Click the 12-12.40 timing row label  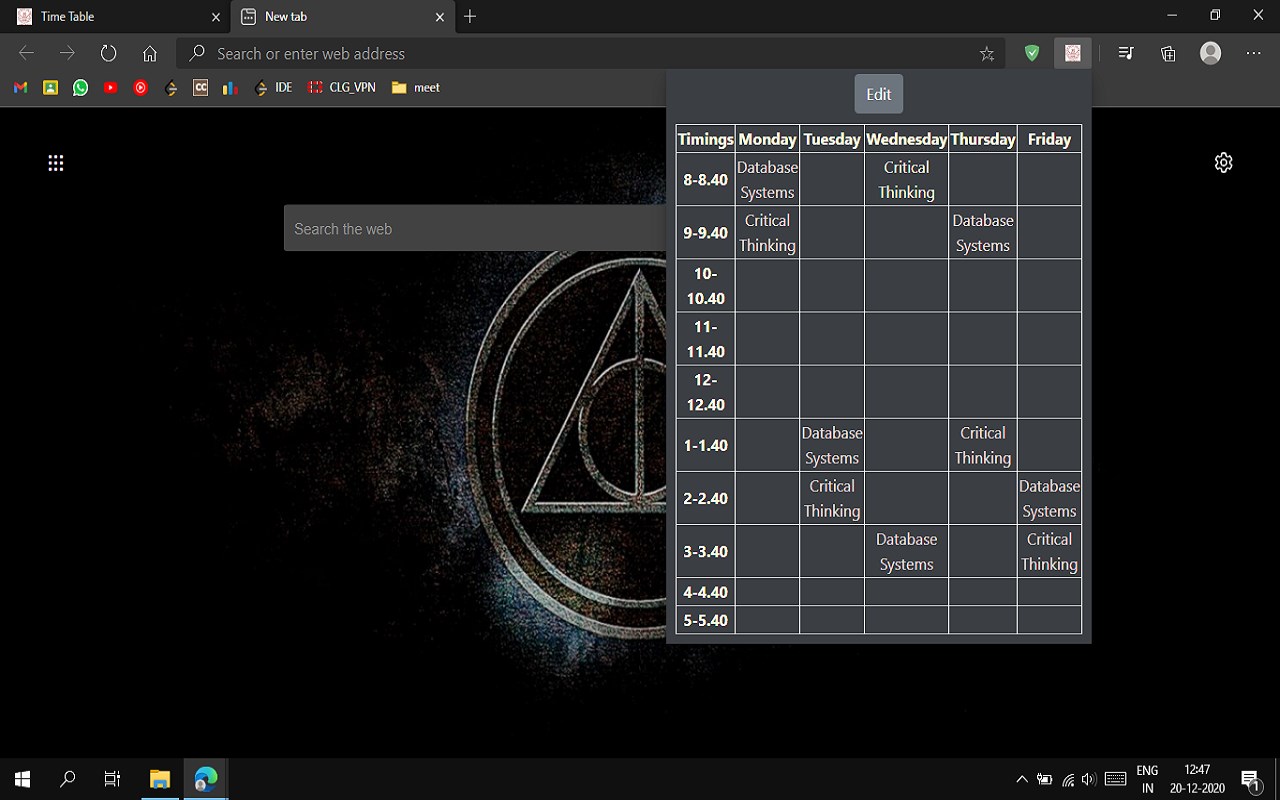(706, 392)
